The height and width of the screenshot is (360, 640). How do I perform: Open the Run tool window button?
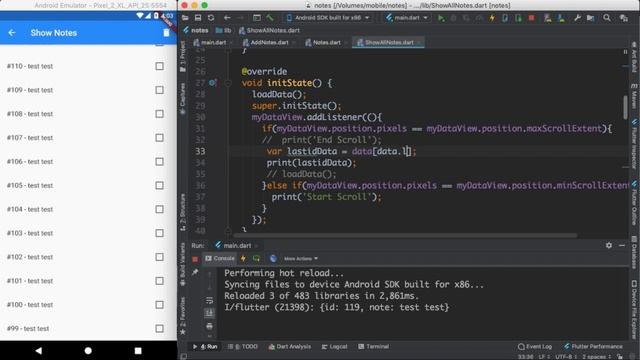pyautogui.click(x=205, y=347)
